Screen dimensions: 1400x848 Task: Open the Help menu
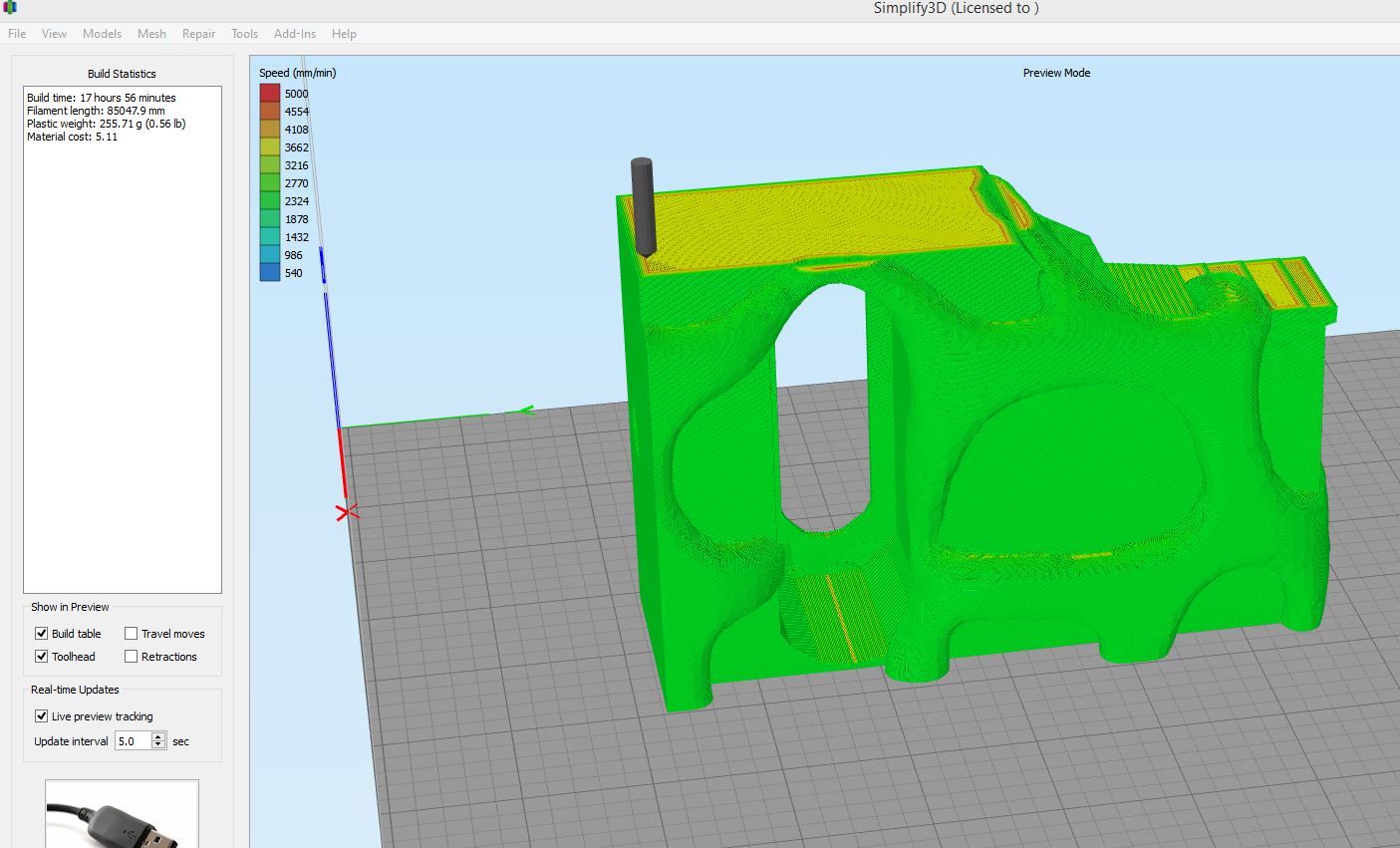[x=344, y=34]
